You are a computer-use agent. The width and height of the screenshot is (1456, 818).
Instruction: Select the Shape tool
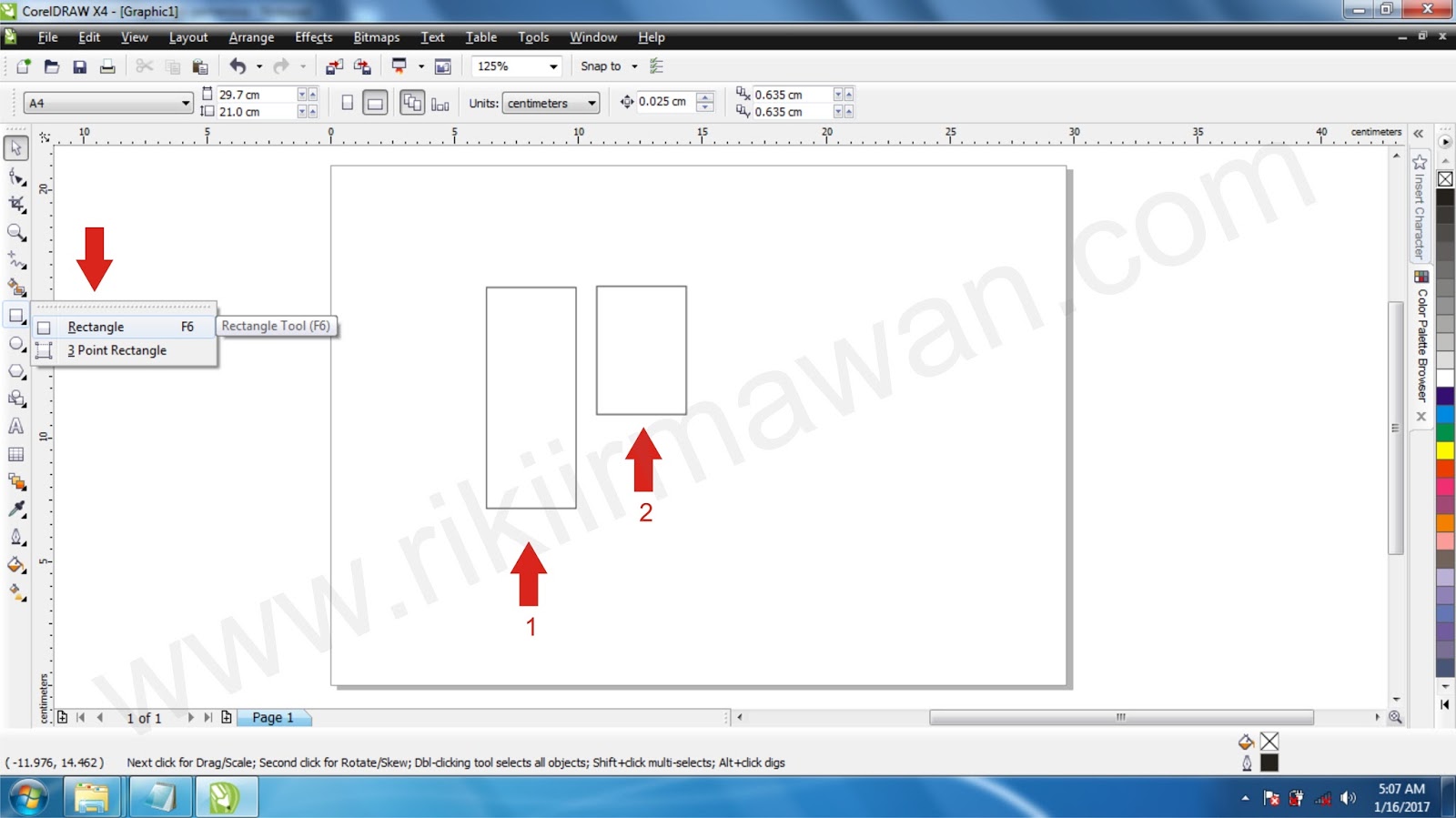pos(16,177)
